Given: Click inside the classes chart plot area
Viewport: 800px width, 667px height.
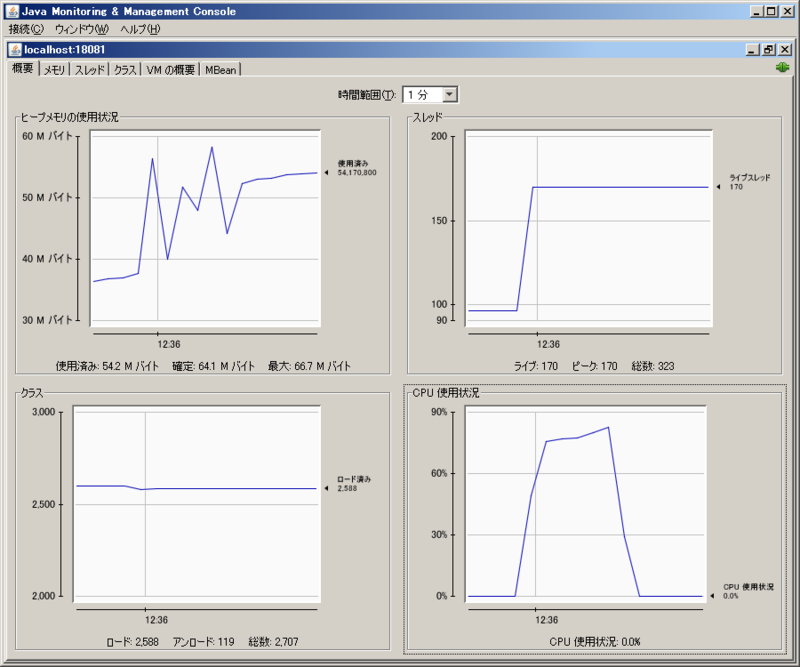Looking at the screenshot, I should [196, 504].
